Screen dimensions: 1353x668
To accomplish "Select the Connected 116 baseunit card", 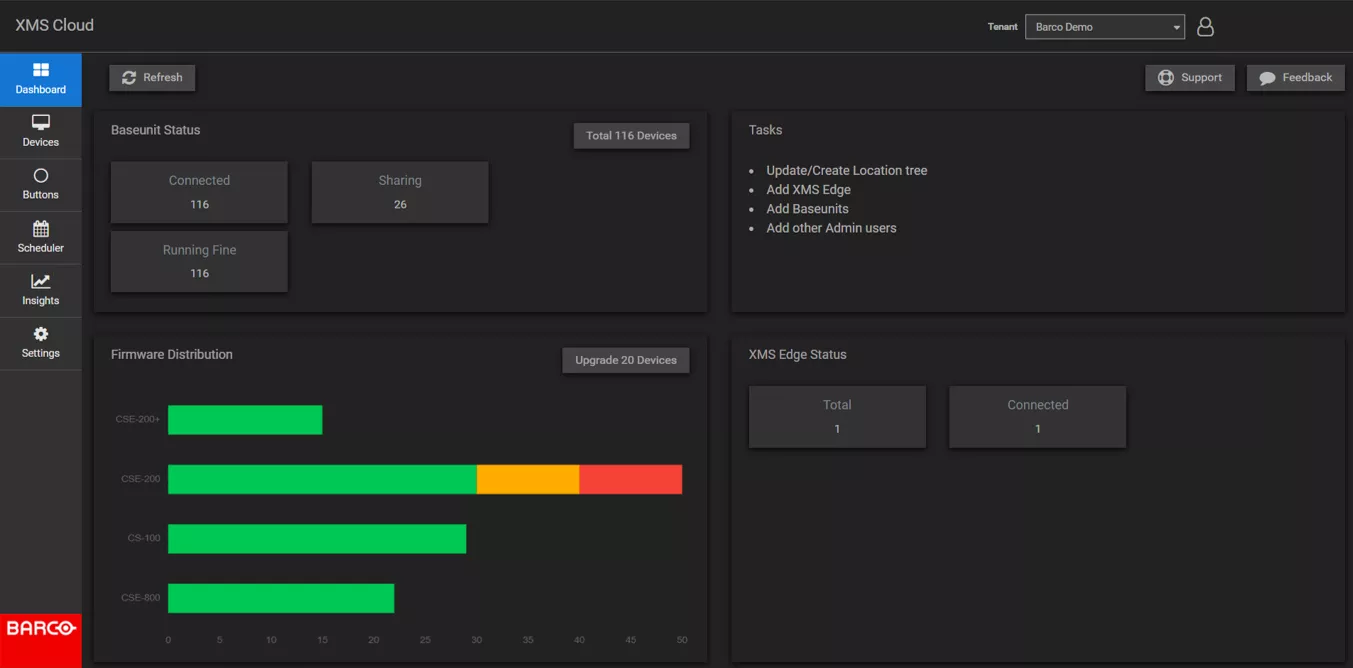I will [199, 192].
